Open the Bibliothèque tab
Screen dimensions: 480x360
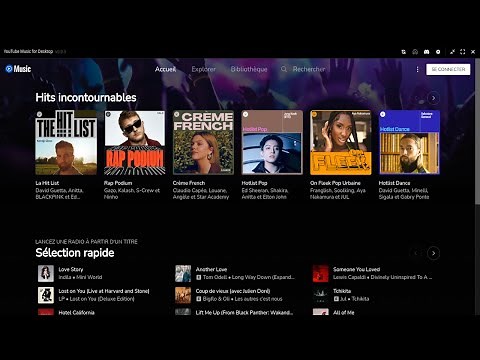[x=249, y=69]
